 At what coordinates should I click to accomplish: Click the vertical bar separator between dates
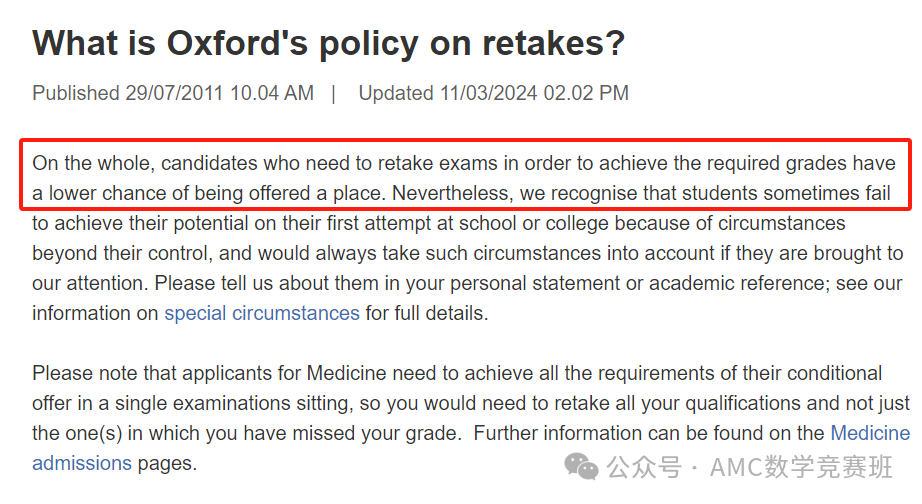coord(333,94)
